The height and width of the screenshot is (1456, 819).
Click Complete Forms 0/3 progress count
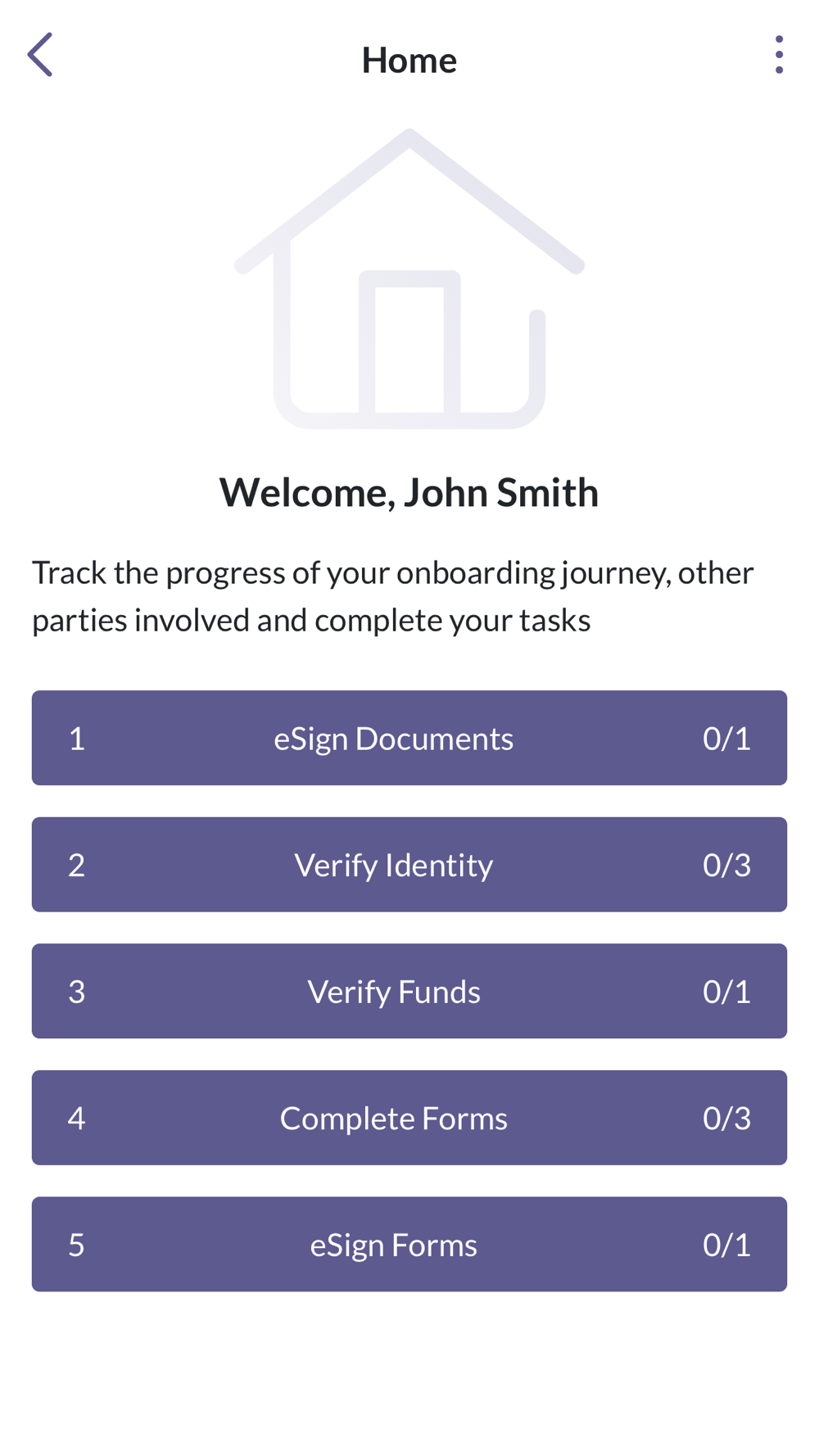[726, 1119]
